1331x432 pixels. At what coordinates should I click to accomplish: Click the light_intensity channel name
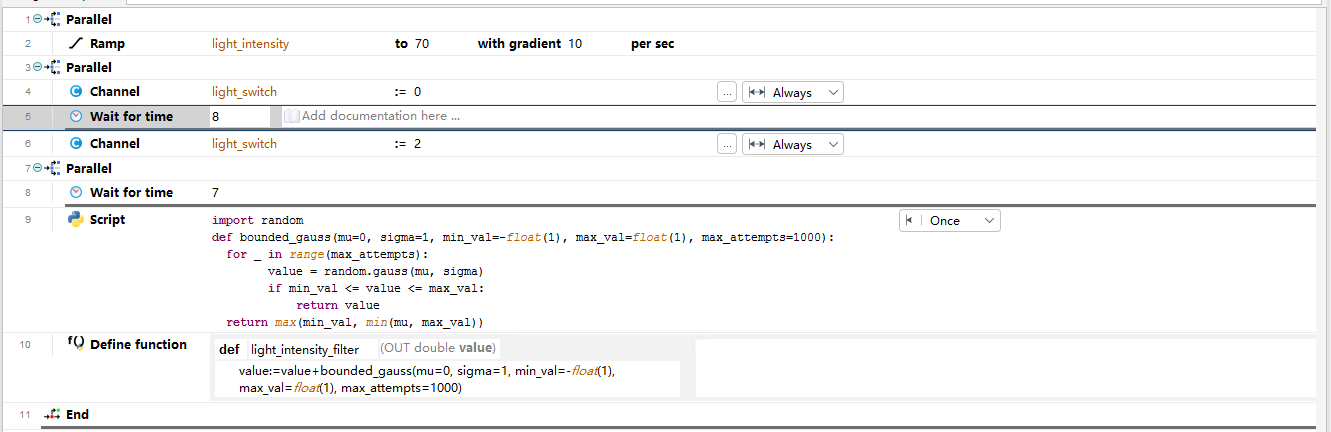click(251, 44)
